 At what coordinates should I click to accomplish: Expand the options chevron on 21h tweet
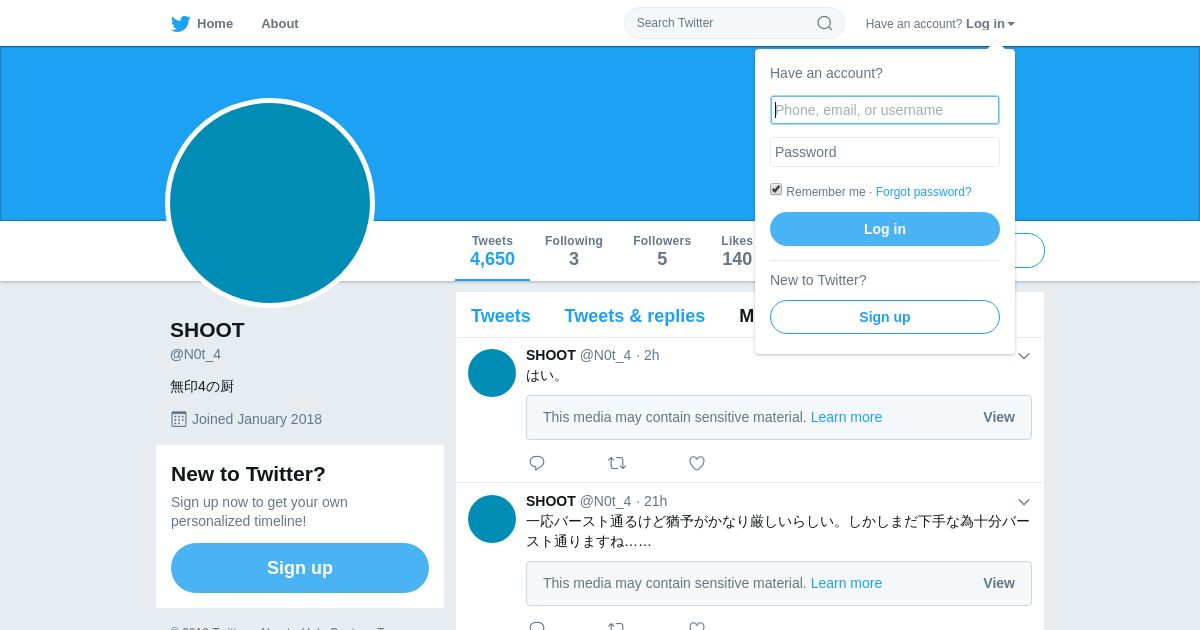click(1024, 502)
